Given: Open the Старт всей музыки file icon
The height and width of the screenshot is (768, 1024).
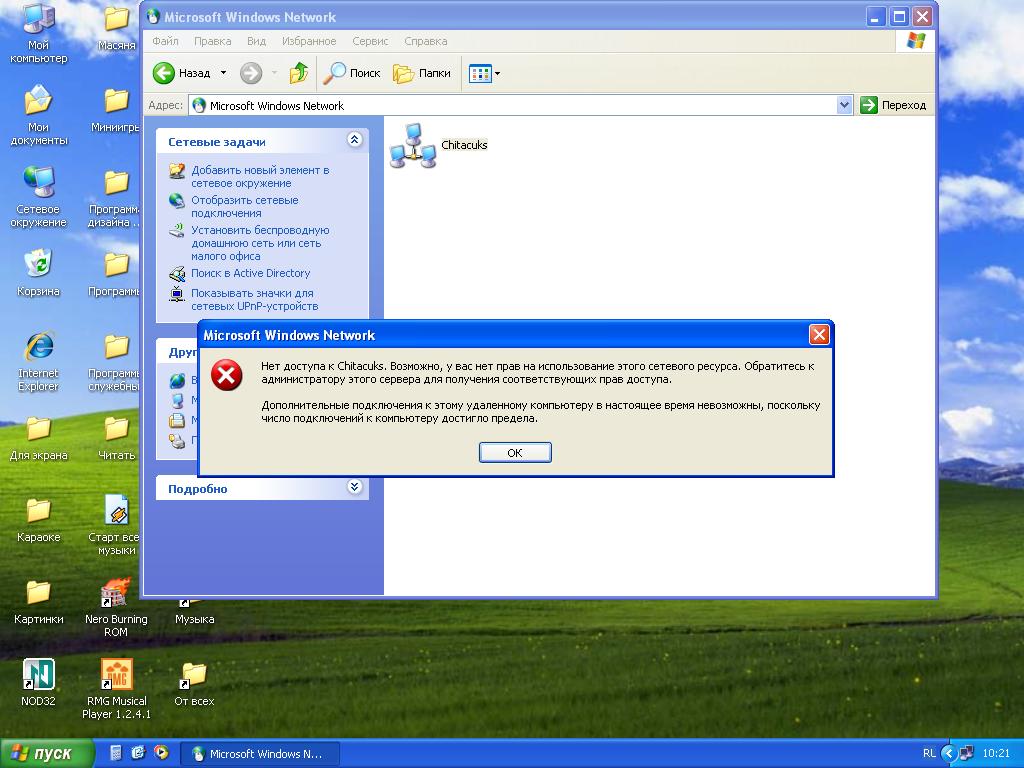Looking at the screenshot, I should point(116,526).
